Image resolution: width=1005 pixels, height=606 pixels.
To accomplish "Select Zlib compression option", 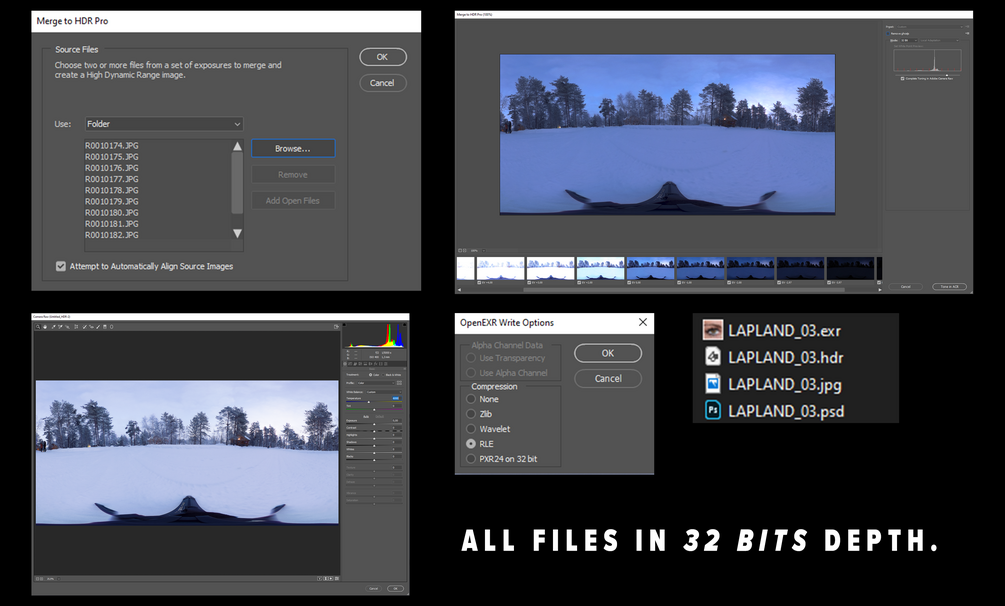I will (471, 414).
